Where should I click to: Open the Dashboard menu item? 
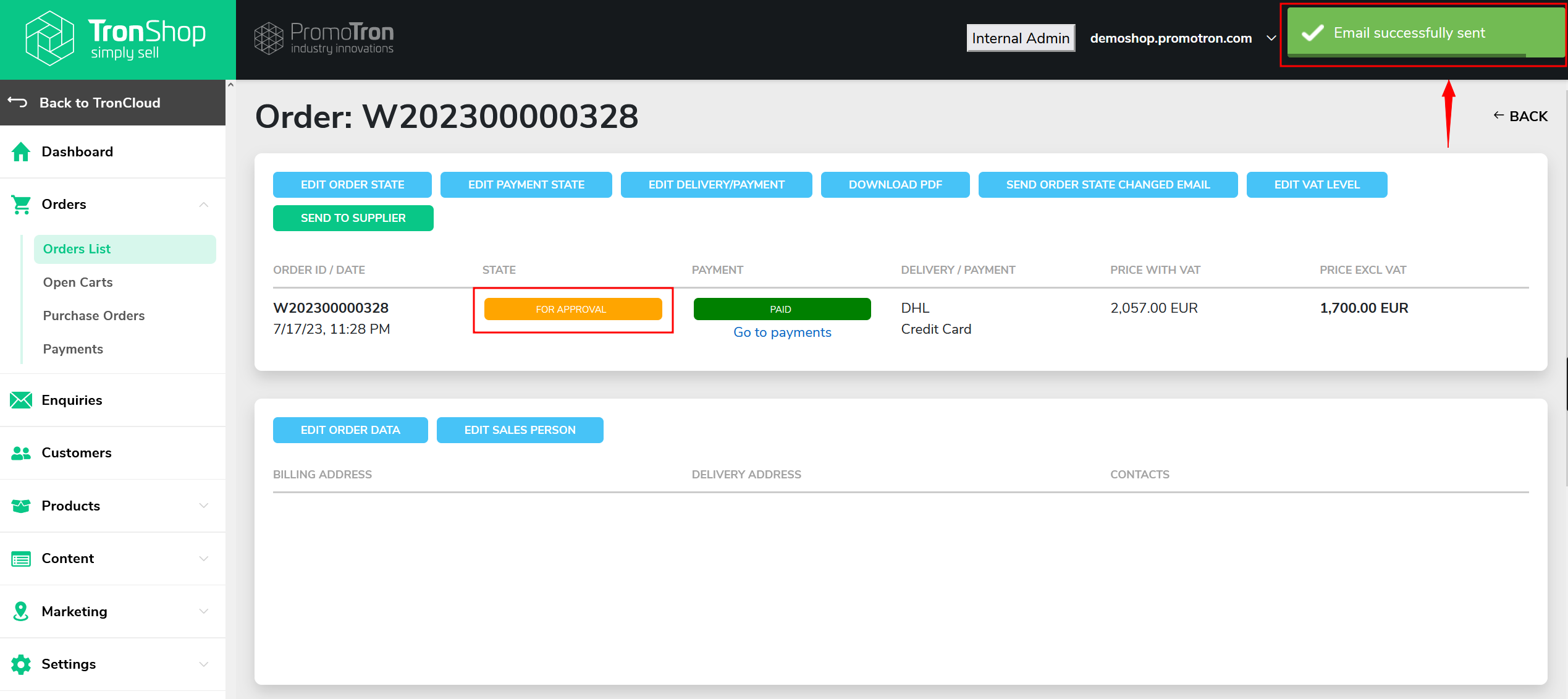112,151
